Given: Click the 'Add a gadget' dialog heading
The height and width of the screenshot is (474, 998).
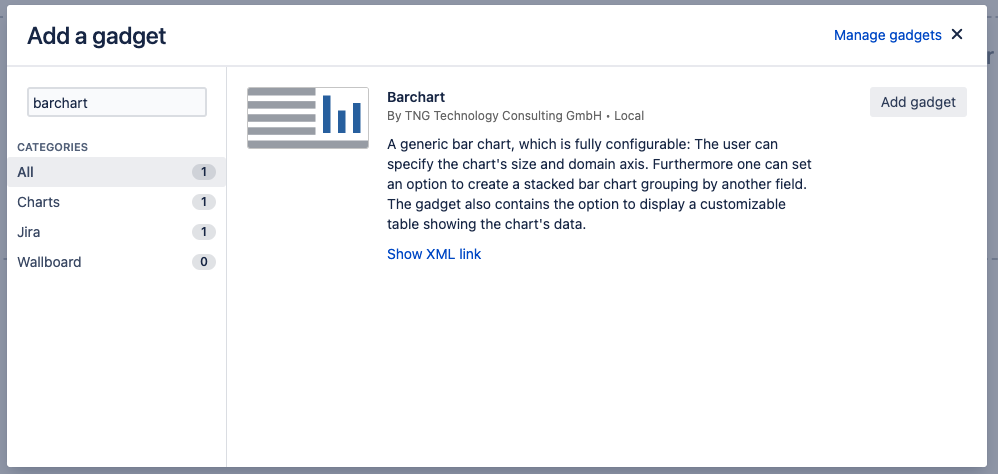Looking at the screenshot, I should coord(96,37).
